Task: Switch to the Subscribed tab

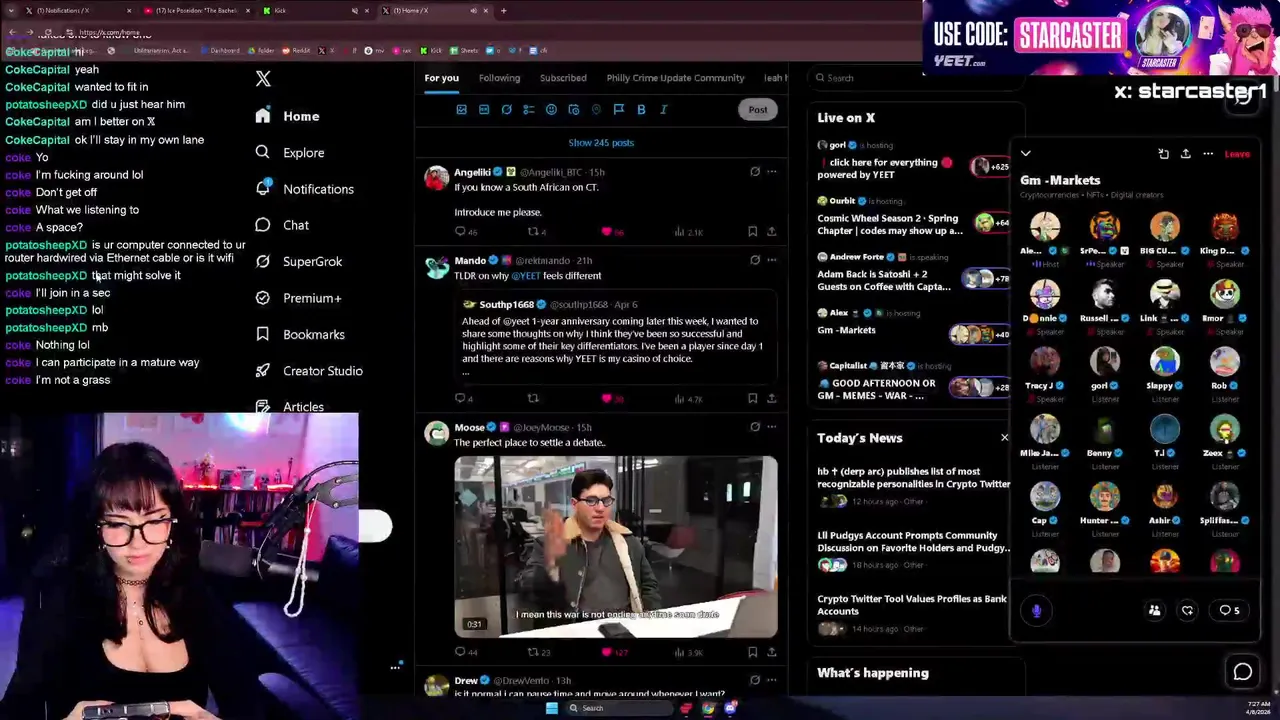Action: coord(563,78)
